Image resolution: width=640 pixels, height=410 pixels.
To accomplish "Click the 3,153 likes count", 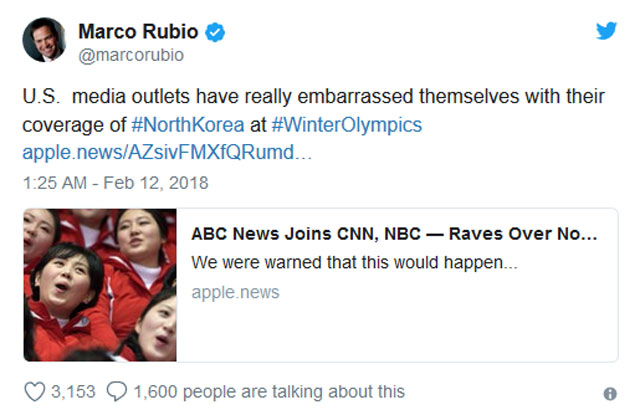I will [x=73, y=391].
